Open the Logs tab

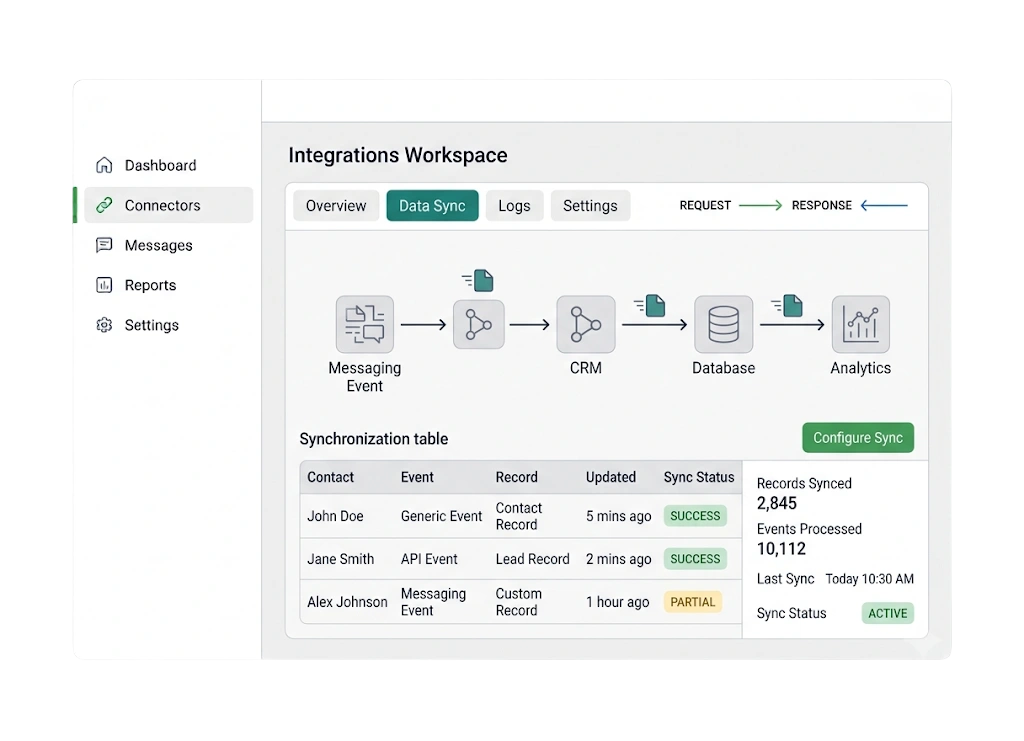click(515, 206)
